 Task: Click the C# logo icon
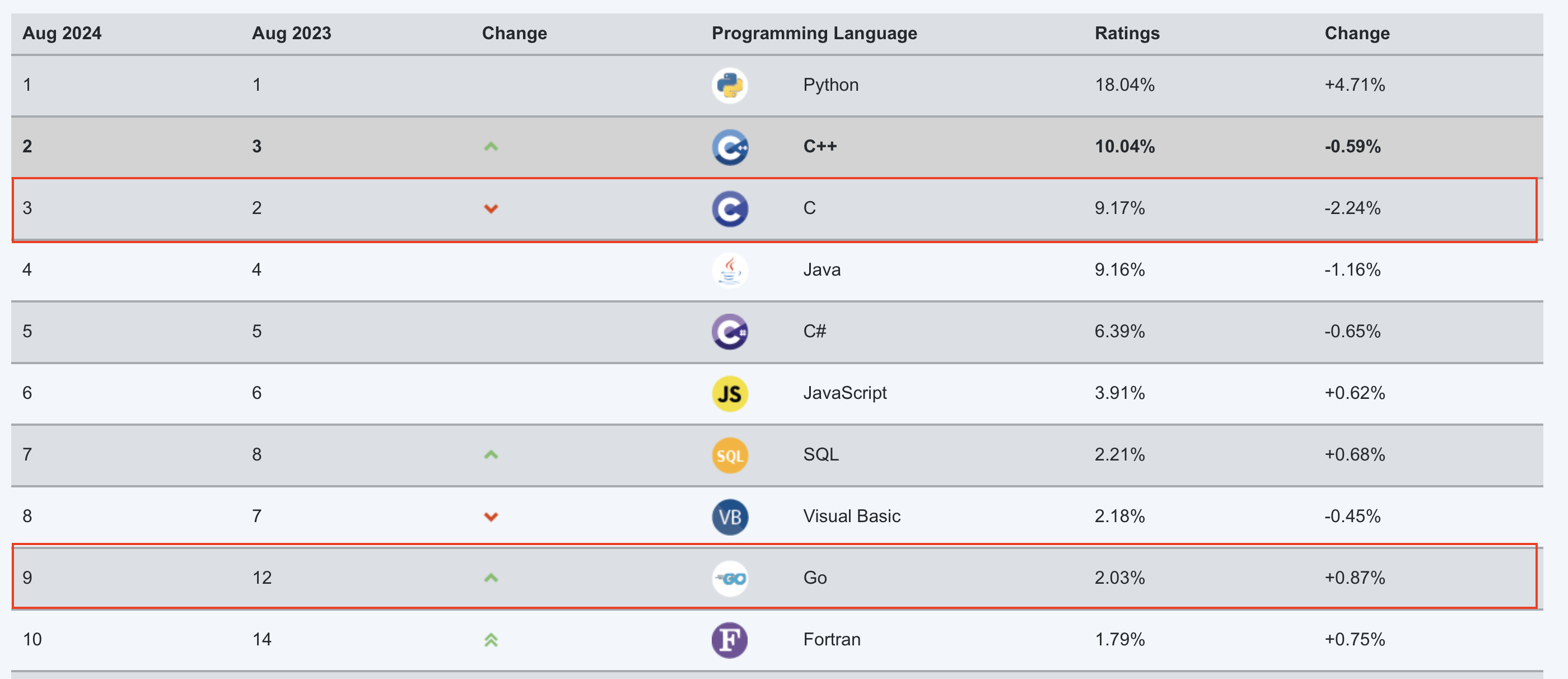pyautogui.click(x=730, y=332)
